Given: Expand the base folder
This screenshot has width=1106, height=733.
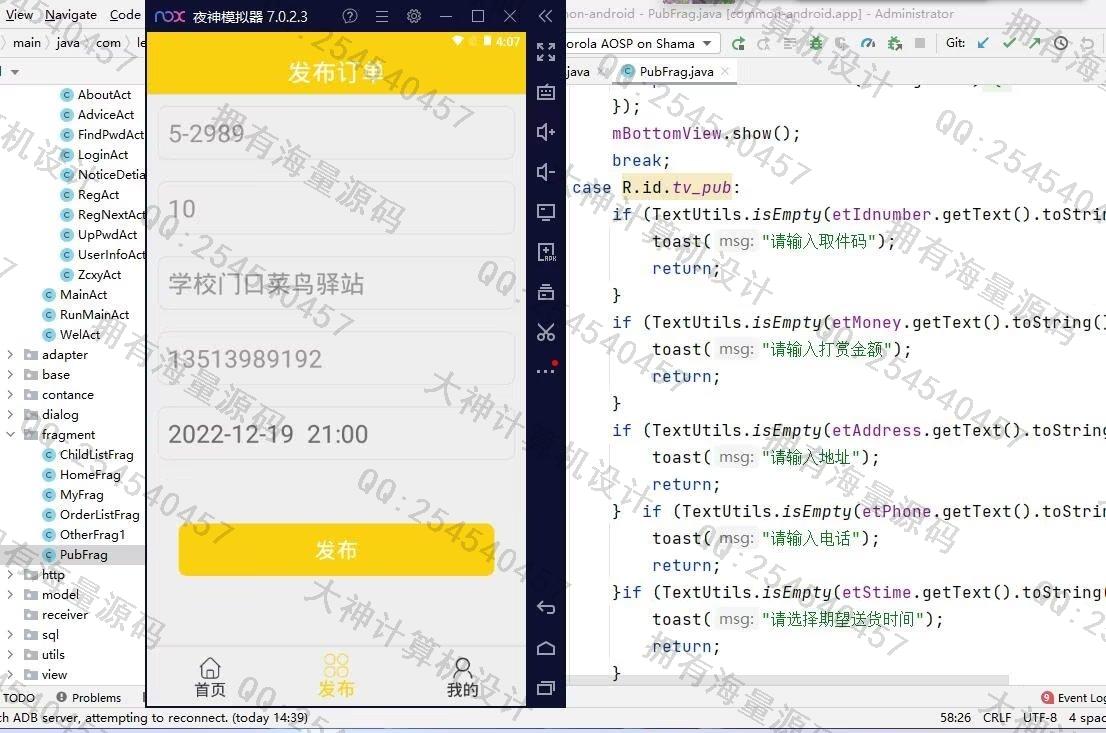Looking at the screenshot, I should pos(10,375).
